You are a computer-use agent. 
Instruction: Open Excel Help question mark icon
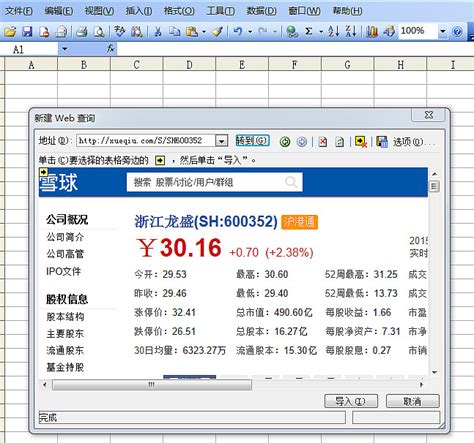tap(457, 32)
